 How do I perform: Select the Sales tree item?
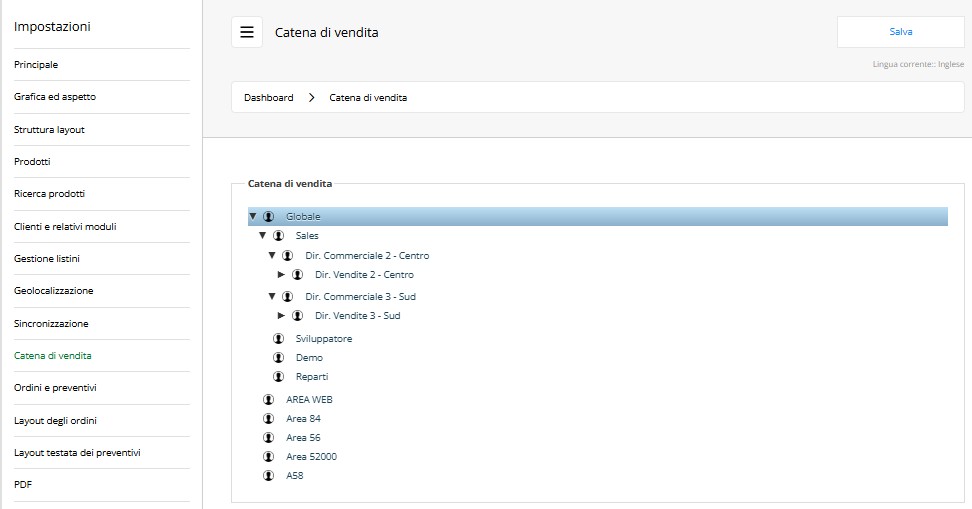[307, 236]
